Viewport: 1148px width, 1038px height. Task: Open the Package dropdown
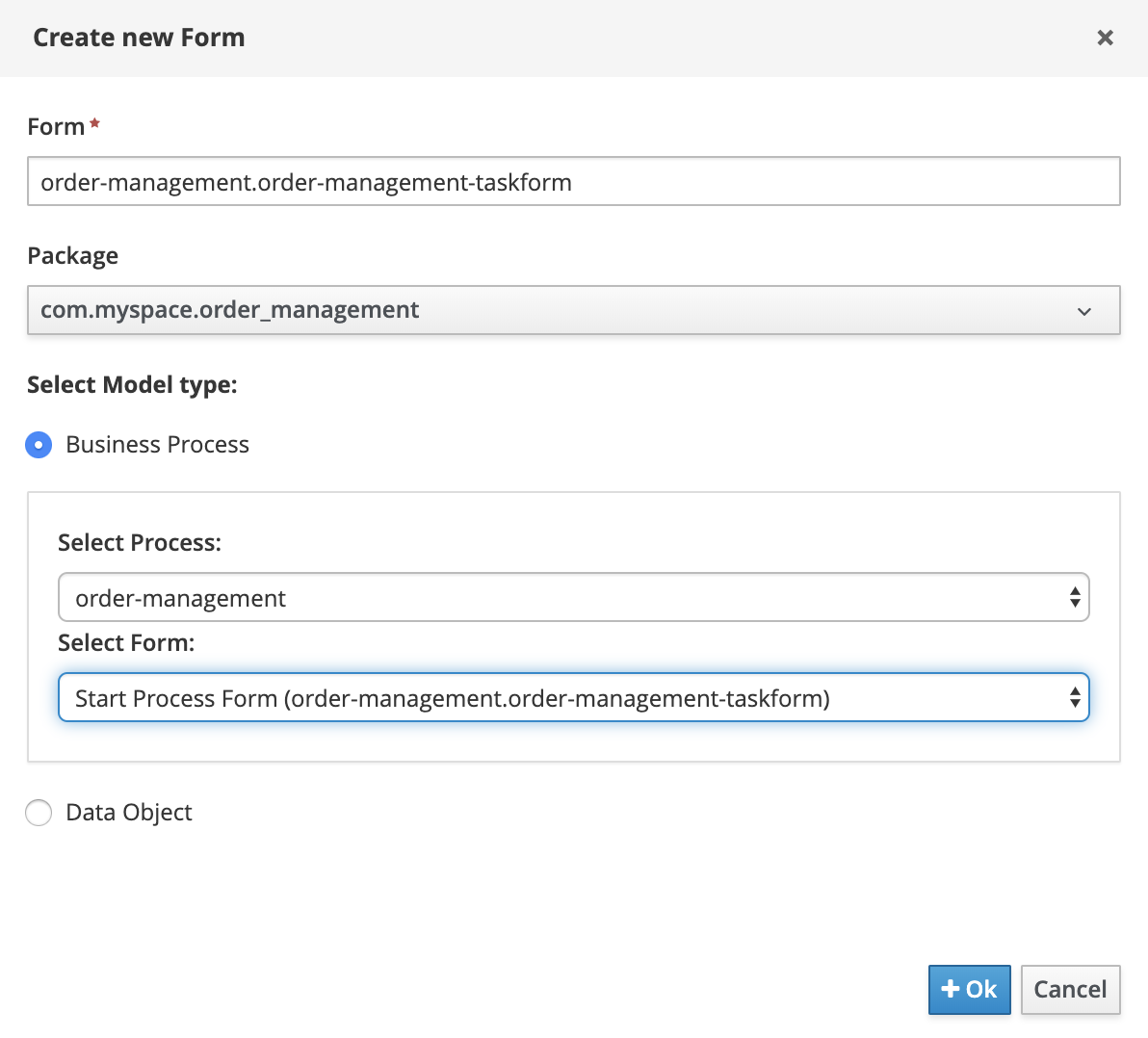[573, 310]
